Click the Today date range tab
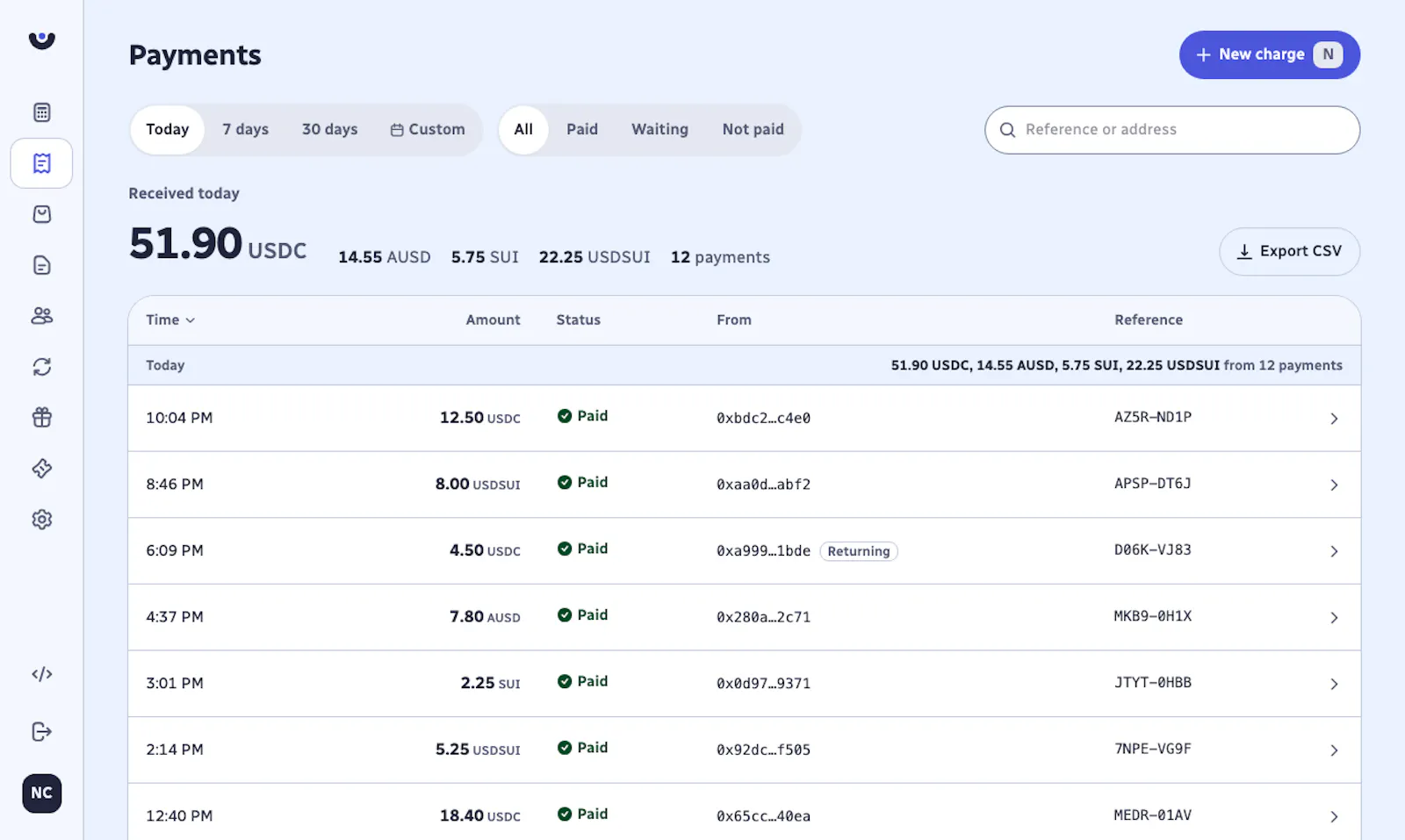This screenshot has width=1405, height=840. [x=167, y=130]
